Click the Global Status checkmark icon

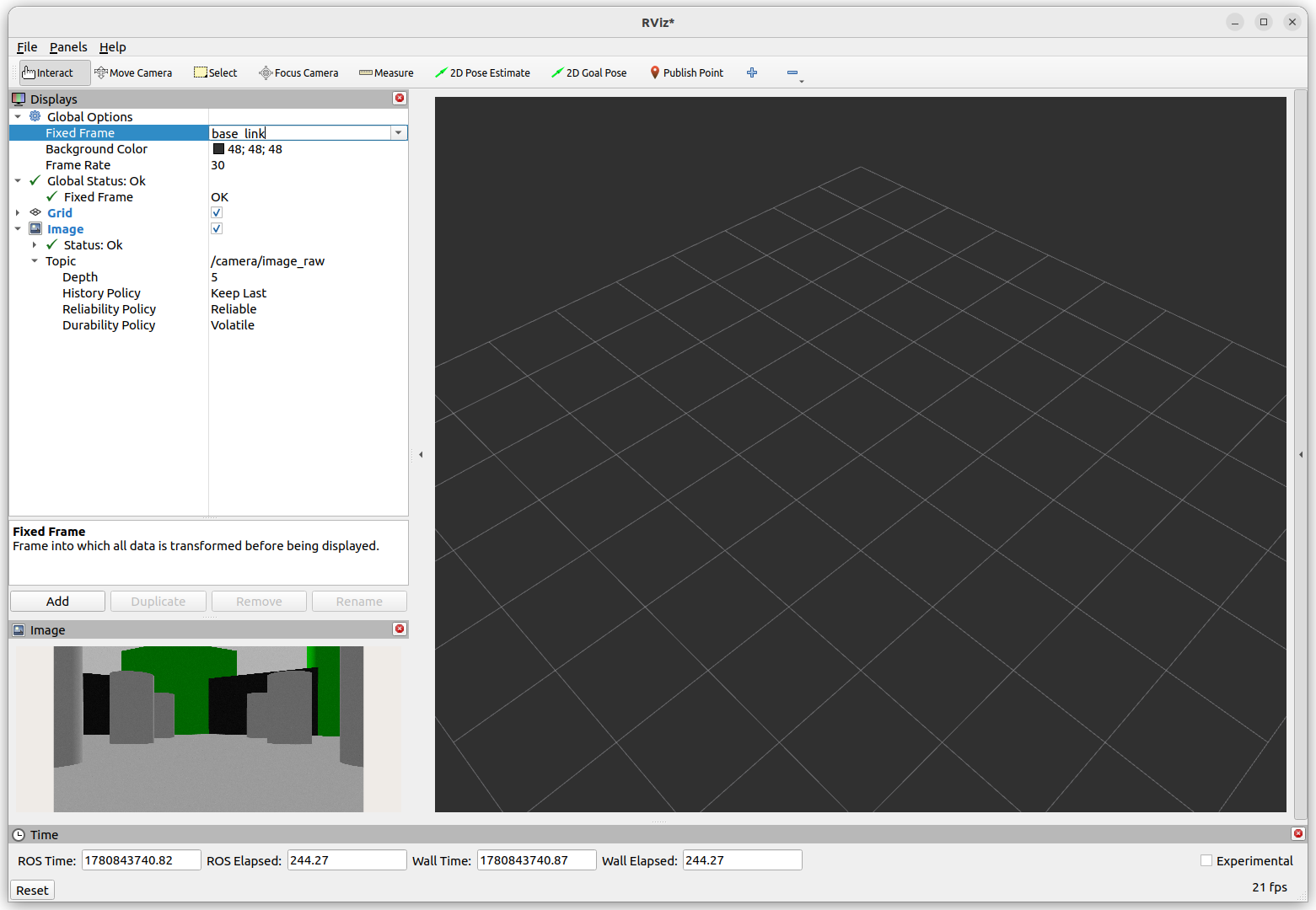point(35,180)
